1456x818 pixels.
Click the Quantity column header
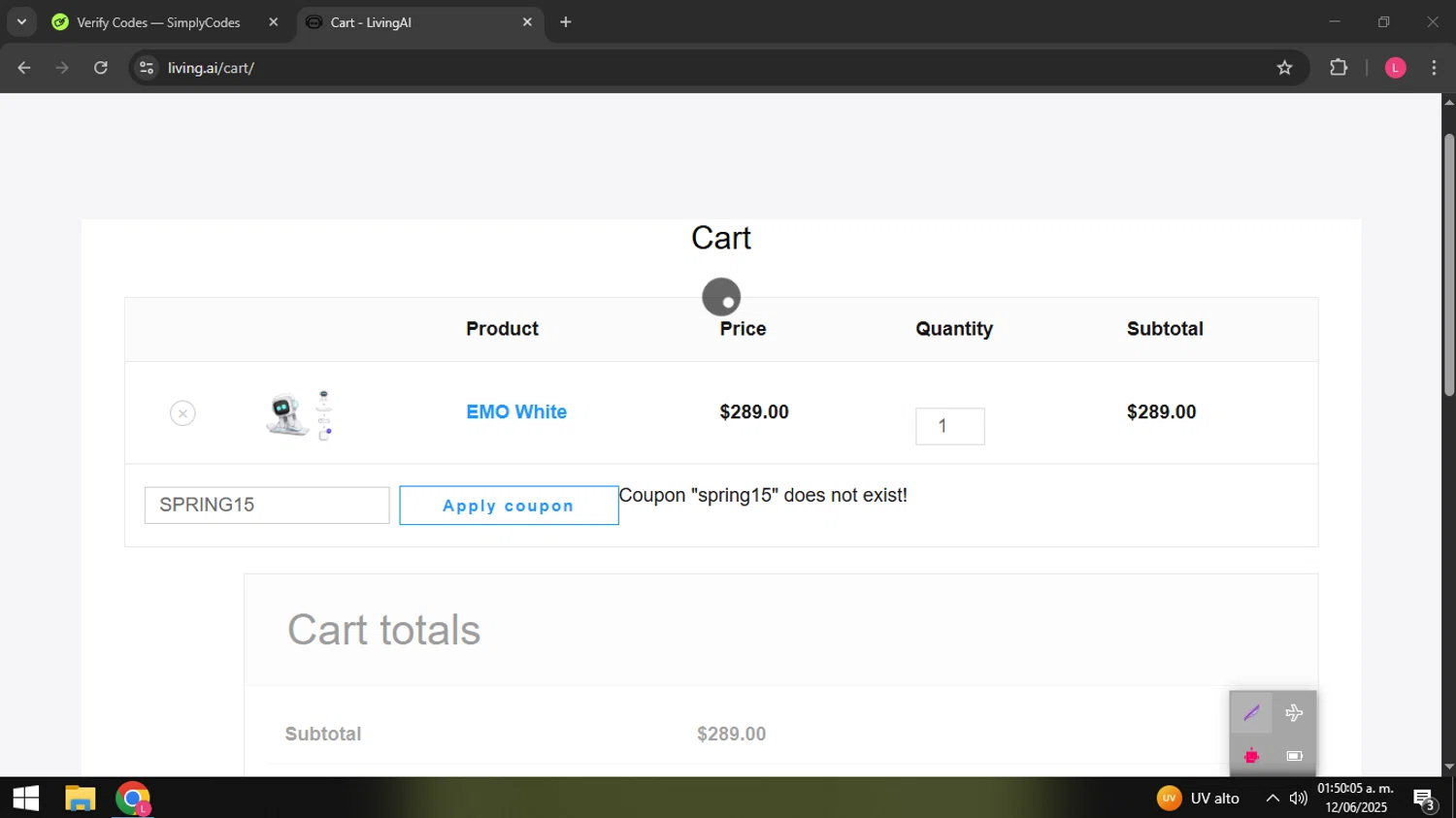click(x=954, y=329)
